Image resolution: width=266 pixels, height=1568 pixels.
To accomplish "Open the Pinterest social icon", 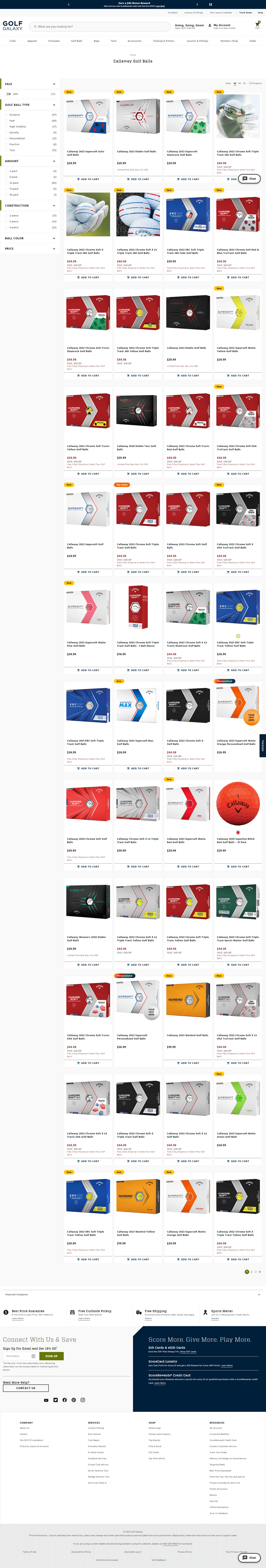I will [74, 1400].
